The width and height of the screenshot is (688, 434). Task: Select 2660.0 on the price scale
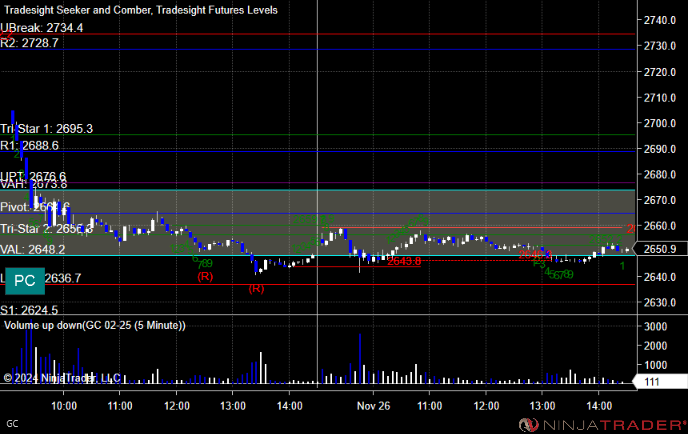[659, 226]
